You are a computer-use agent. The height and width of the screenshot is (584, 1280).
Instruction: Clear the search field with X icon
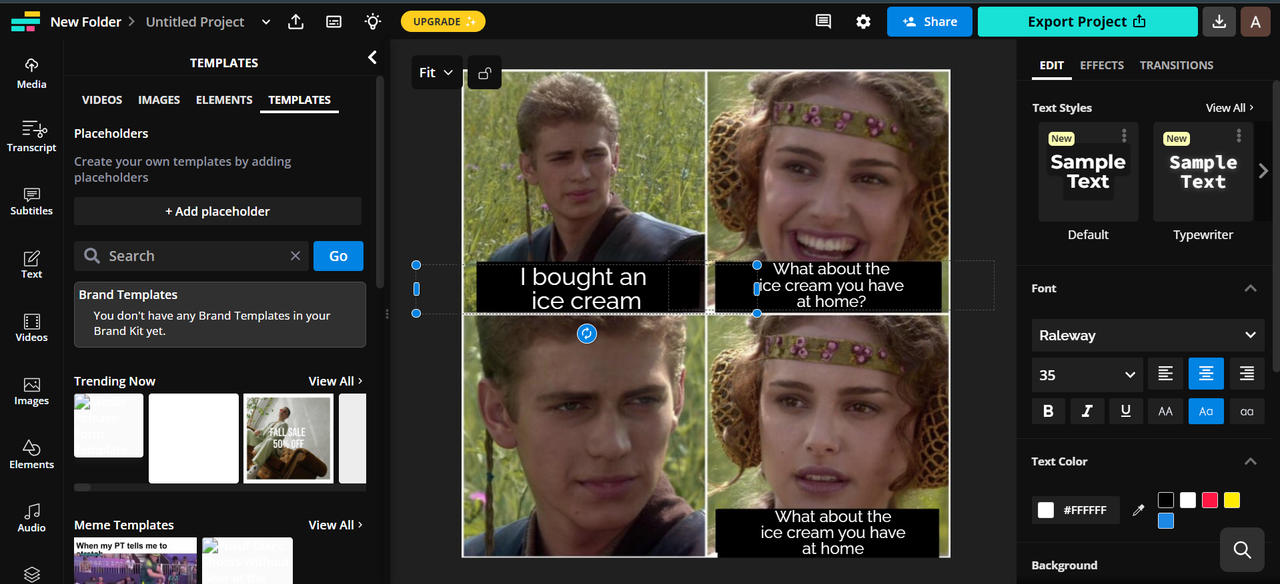click(295, 256)
